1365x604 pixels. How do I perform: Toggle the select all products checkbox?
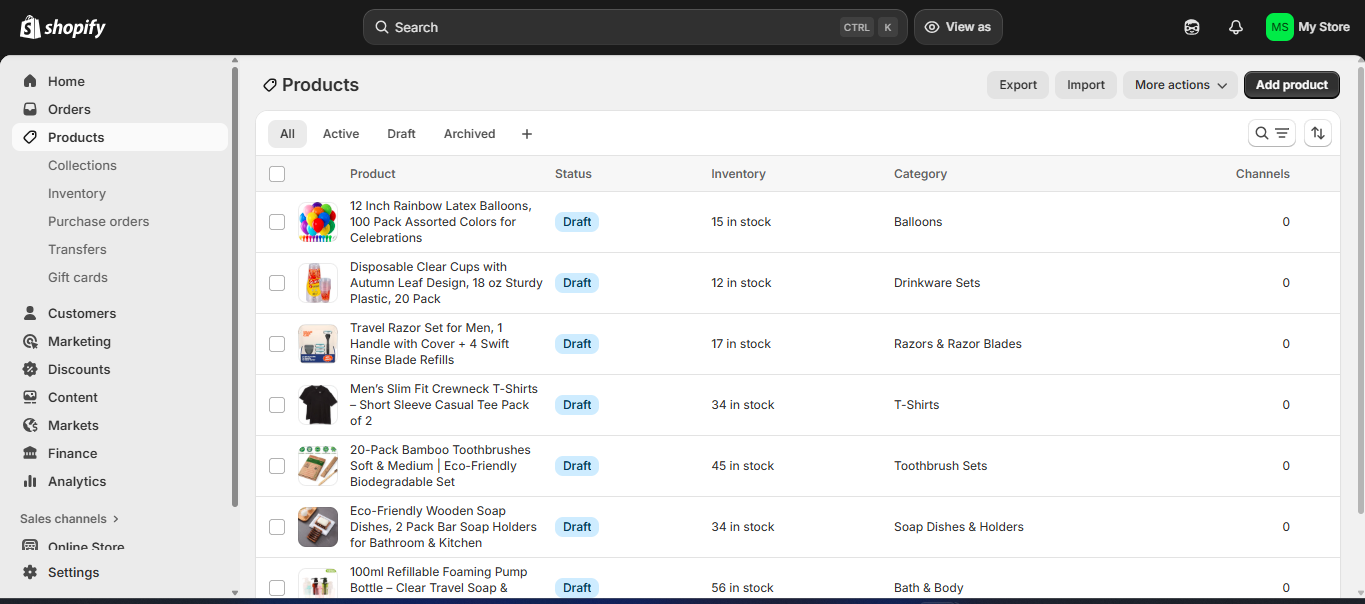pos(277,174)
